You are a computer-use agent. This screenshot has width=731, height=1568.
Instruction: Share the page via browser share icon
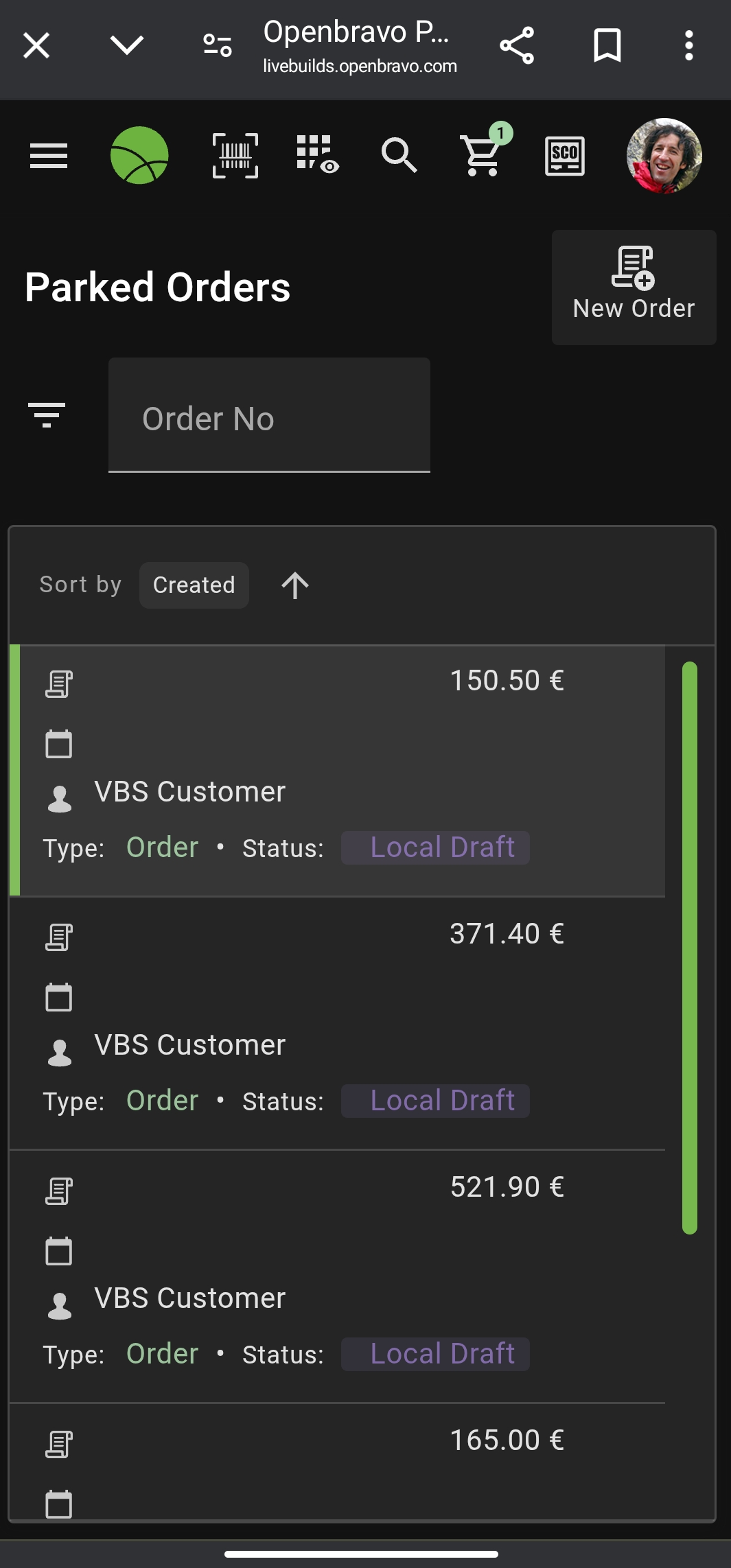(x=517, y=46)
